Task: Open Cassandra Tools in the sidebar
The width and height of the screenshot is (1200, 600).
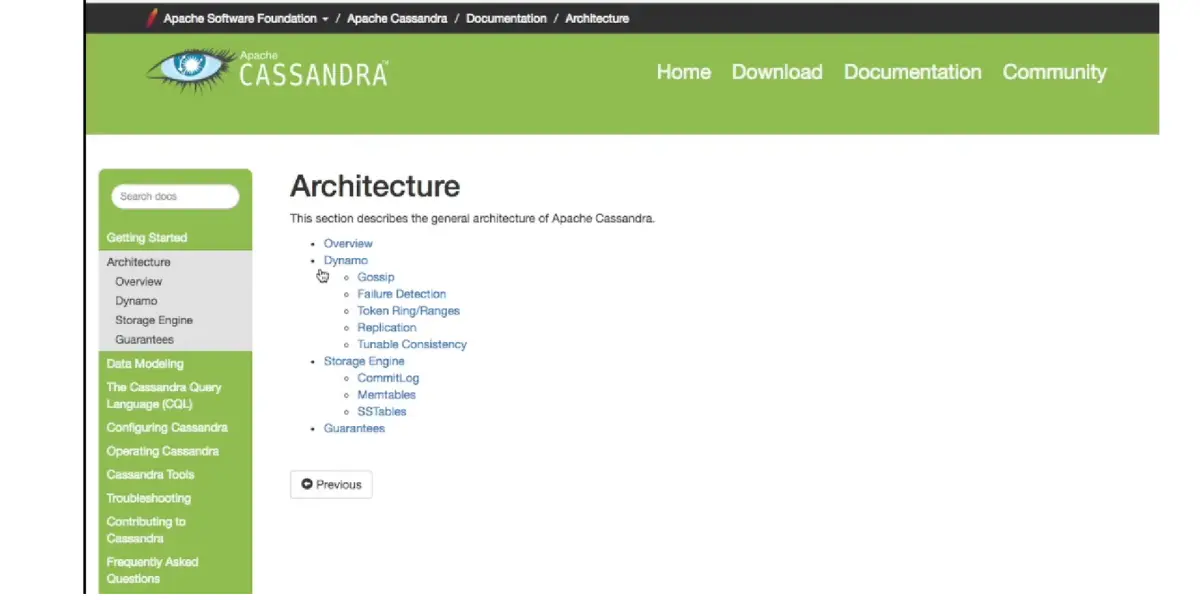Action: (150, 475)
